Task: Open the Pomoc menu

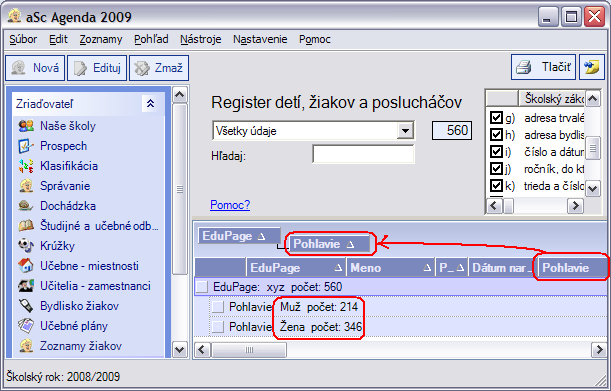Action: pyautogui.click(x=314, y=39)
